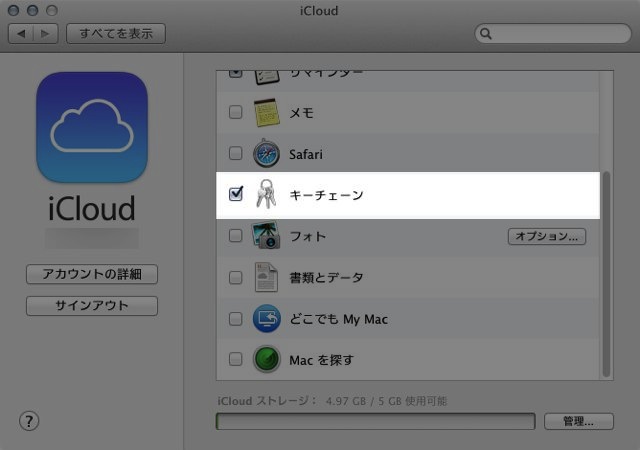
Task: Click the どこでも My Mac label text
Action: coord(338,319)
